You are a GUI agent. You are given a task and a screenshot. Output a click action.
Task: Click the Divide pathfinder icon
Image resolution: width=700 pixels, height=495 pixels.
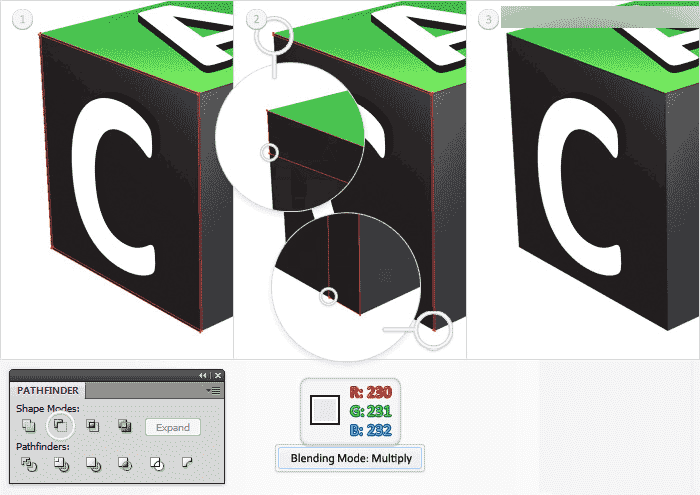(x=29, y=464)
